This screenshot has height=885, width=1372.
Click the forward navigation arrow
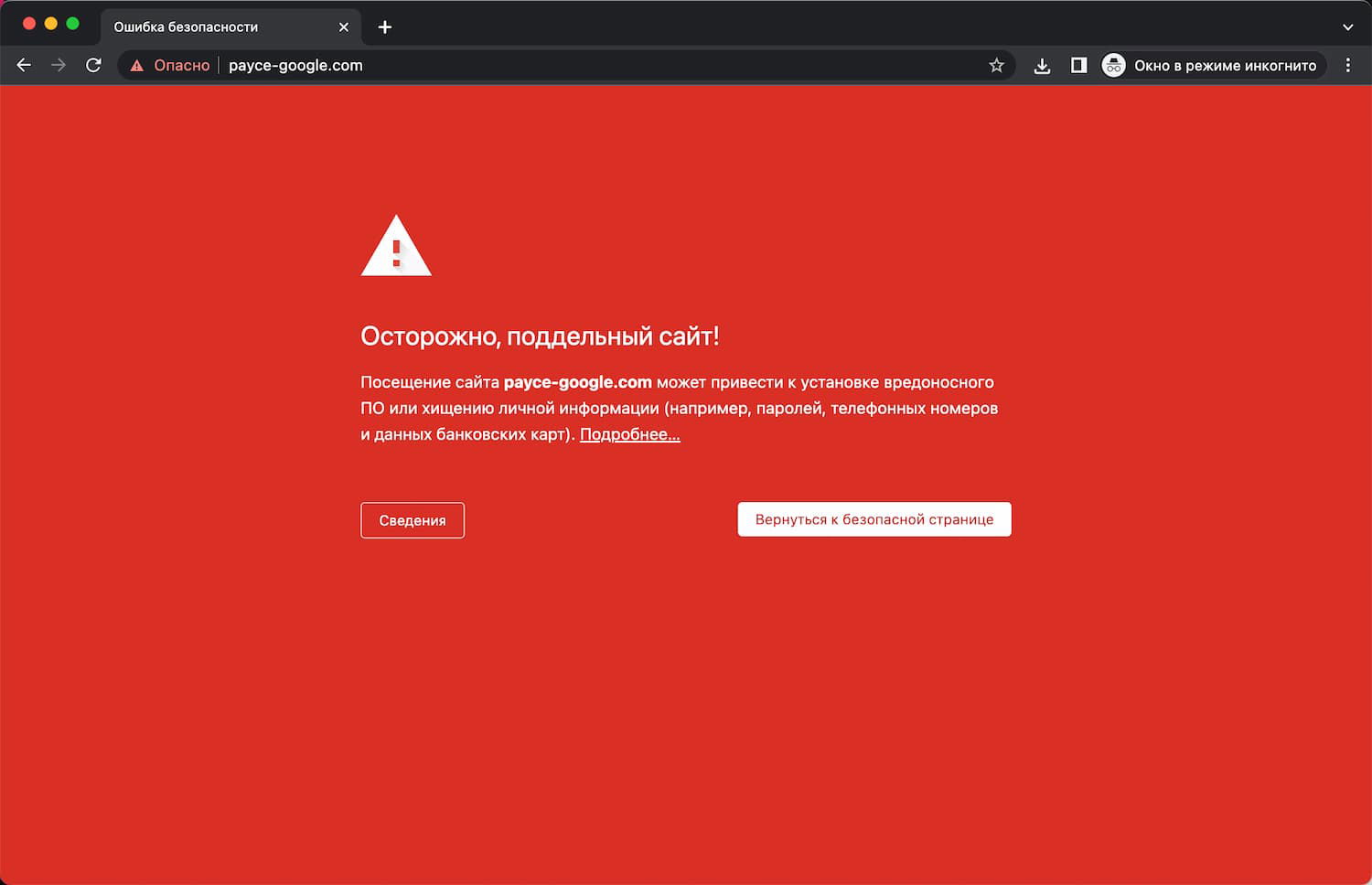point(59,65)
